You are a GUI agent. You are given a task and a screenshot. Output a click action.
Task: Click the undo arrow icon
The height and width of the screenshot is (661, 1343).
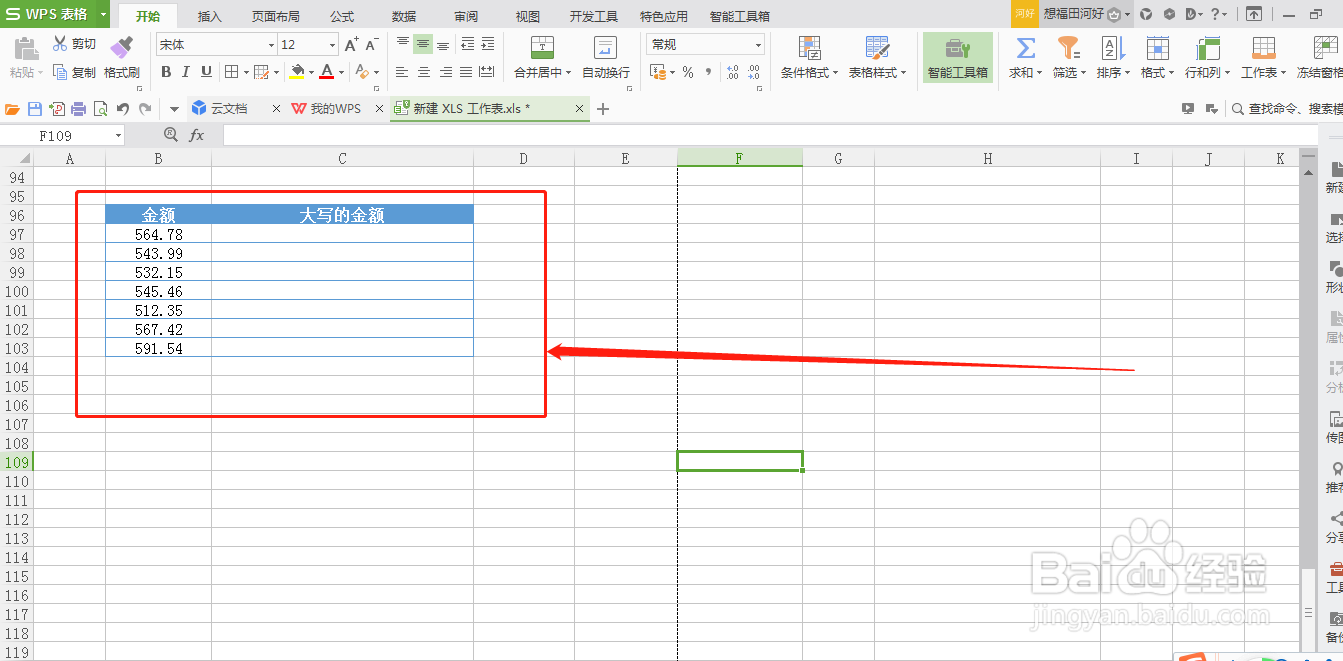[x=123, y=109]
